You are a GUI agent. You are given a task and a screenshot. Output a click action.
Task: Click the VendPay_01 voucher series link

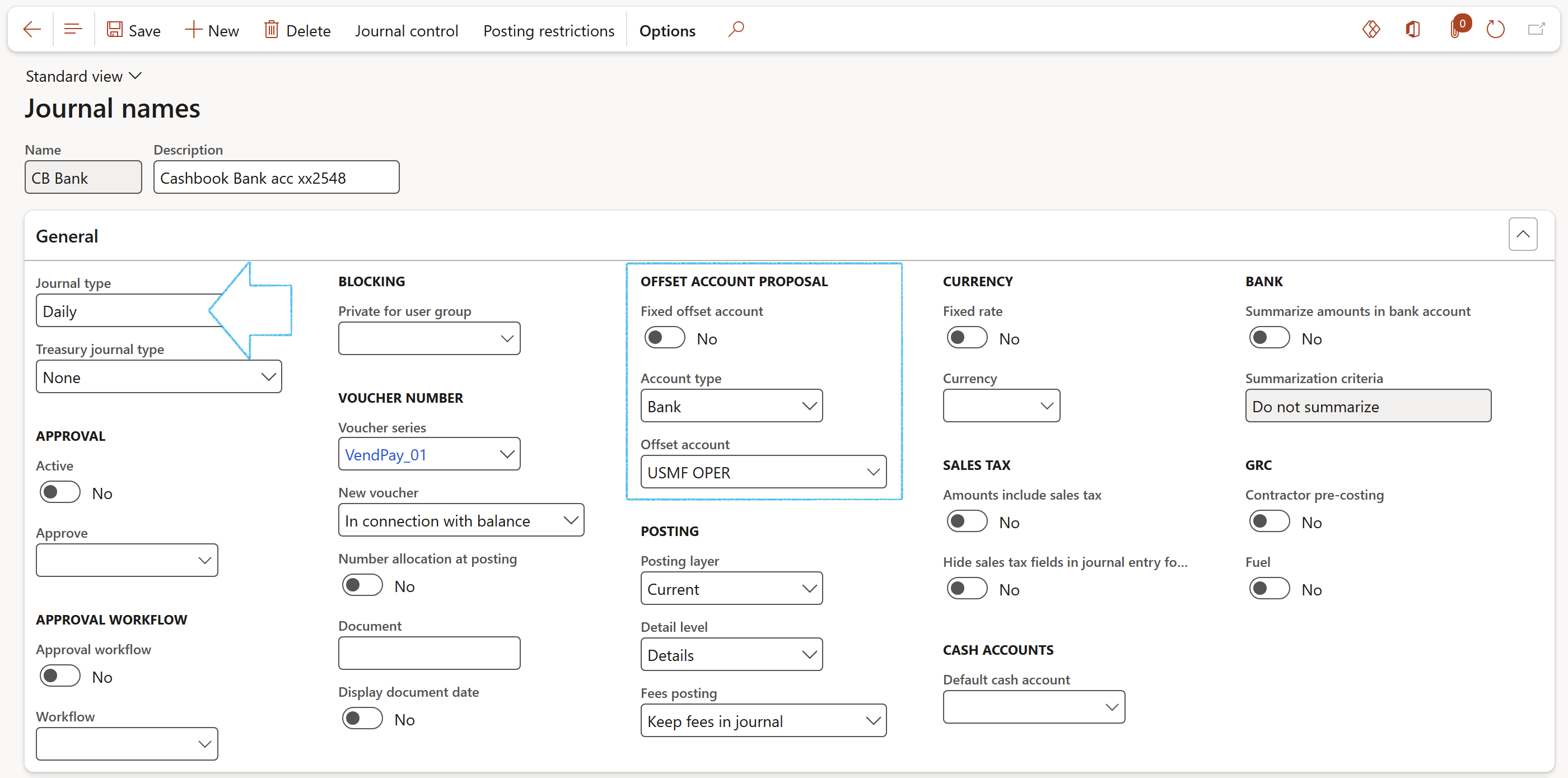click(385, 455)
